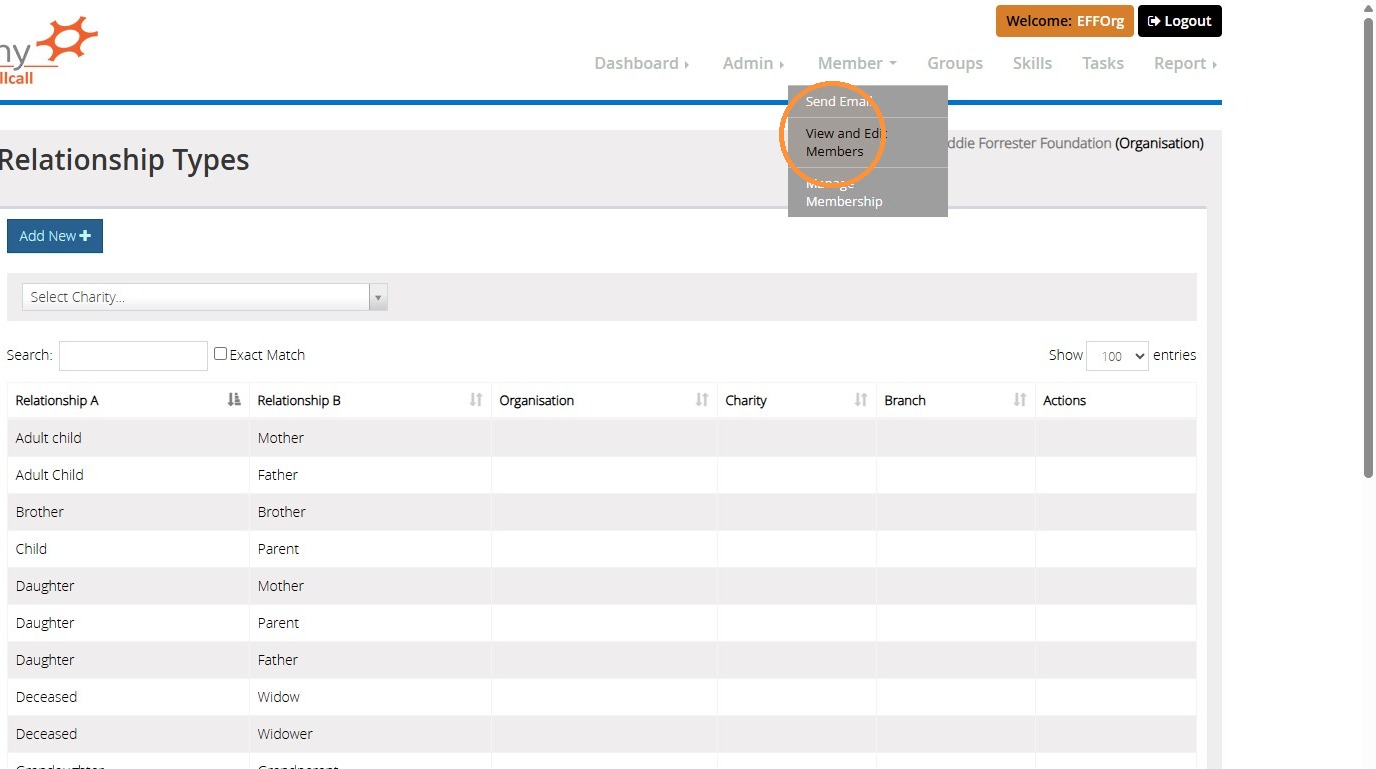Image resolution: width=1376 pixels, height=769 pixels.
Task: Sort by Relationship A column icon
Action: (234, 400)
